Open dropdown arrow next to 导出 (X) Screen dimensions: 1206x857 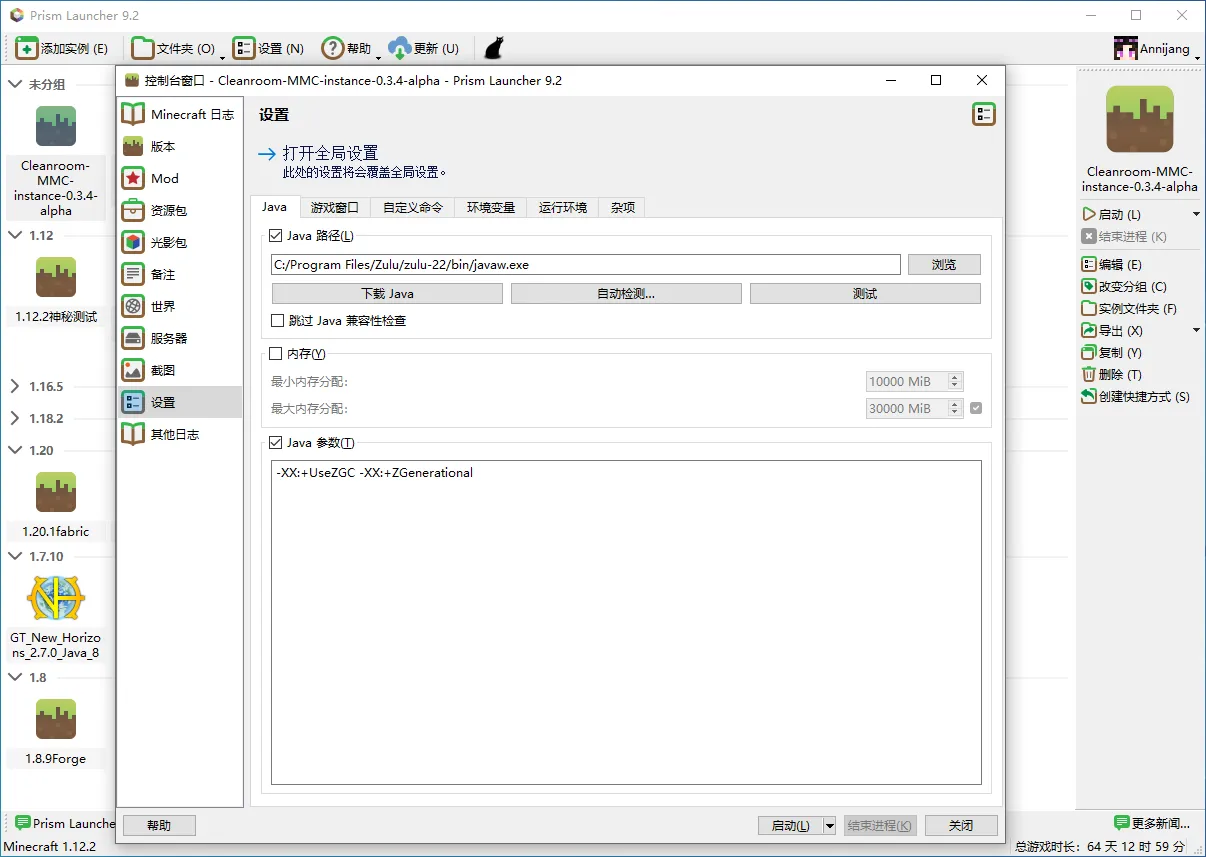1196,330
